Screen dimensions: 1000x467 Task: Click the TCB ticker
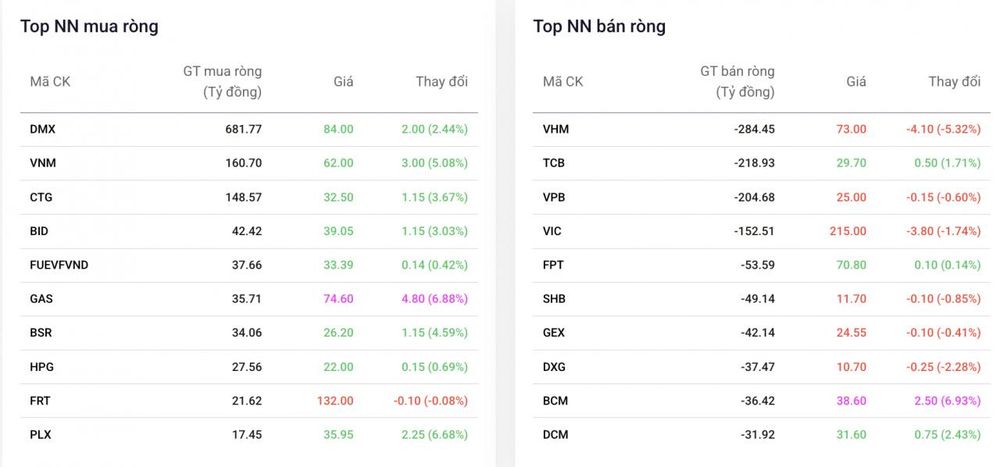click(x=554, y=163)
